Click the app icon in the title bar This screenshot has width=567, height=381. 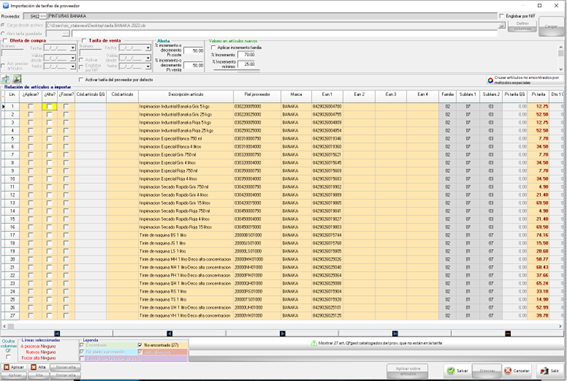click(x=5, y=5)
